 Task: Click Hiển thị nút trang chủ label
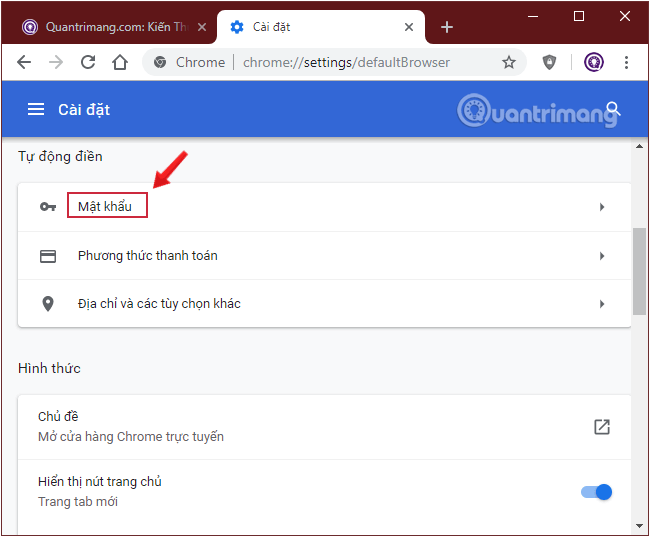click(99, 481)
